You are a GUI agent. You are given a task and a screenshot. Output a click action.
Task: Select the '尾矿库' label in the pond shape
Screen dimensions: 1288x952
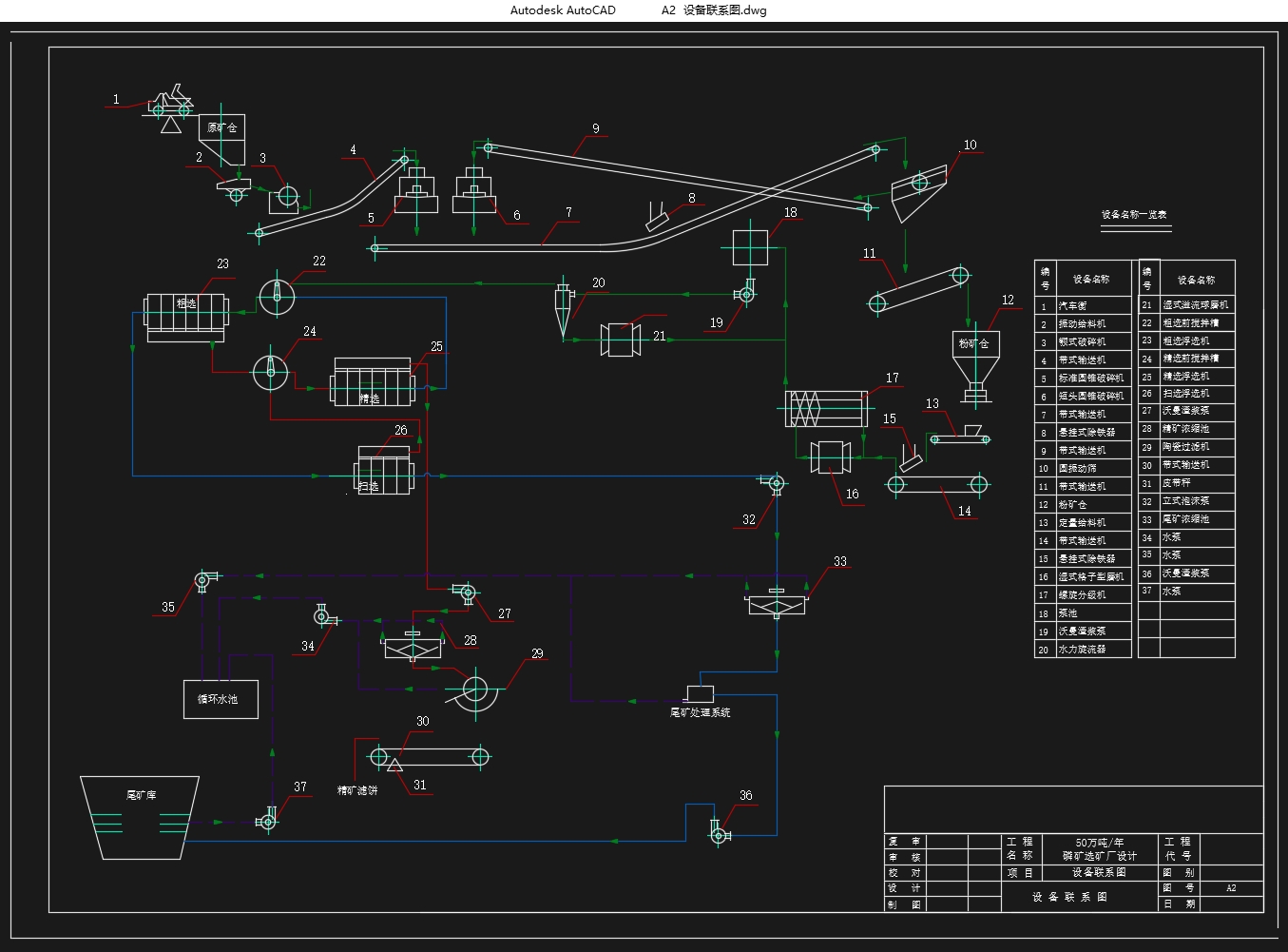click(x=141, y=795)
